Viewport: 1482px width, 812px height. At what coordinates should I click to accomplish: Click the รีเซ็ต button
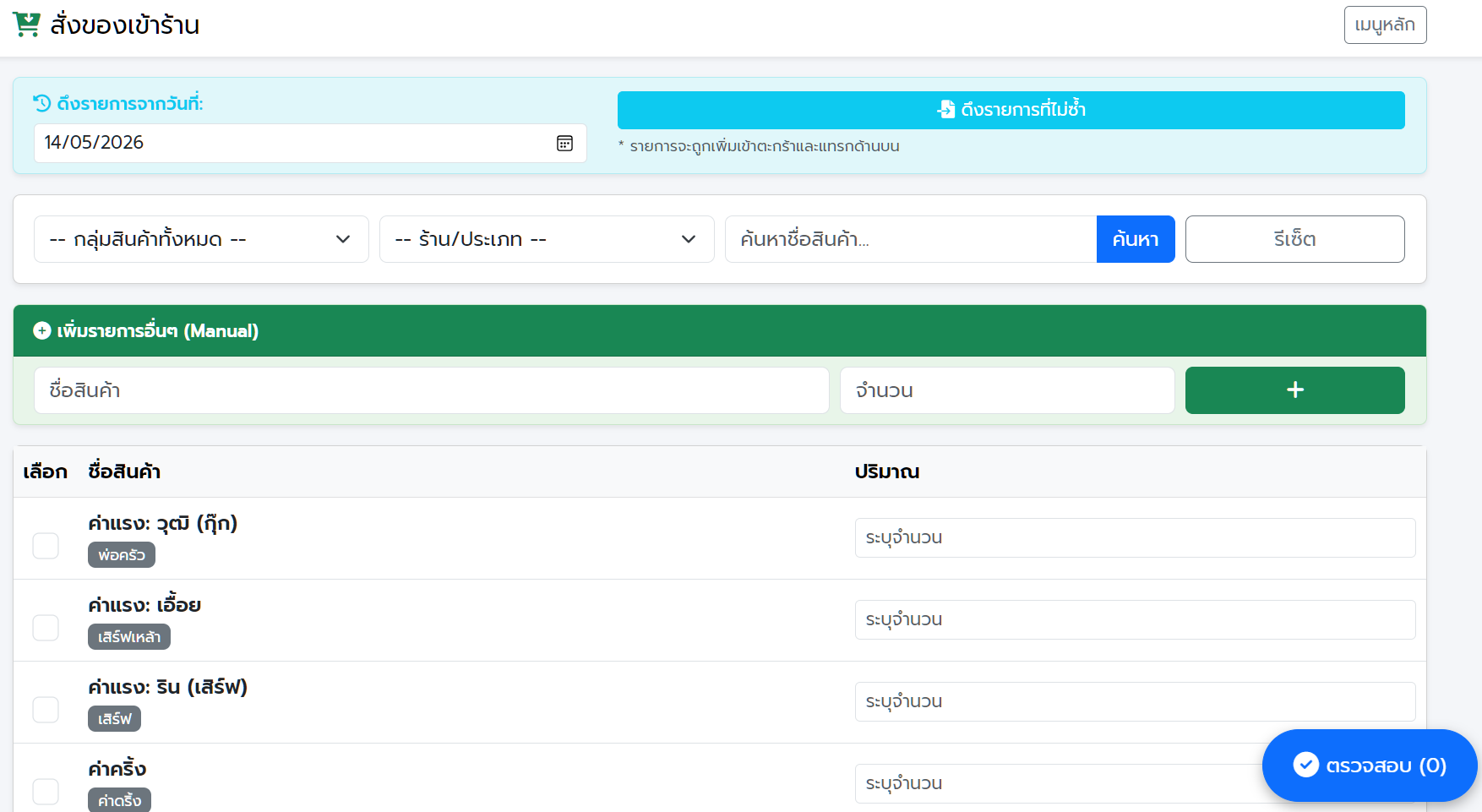1294,239
